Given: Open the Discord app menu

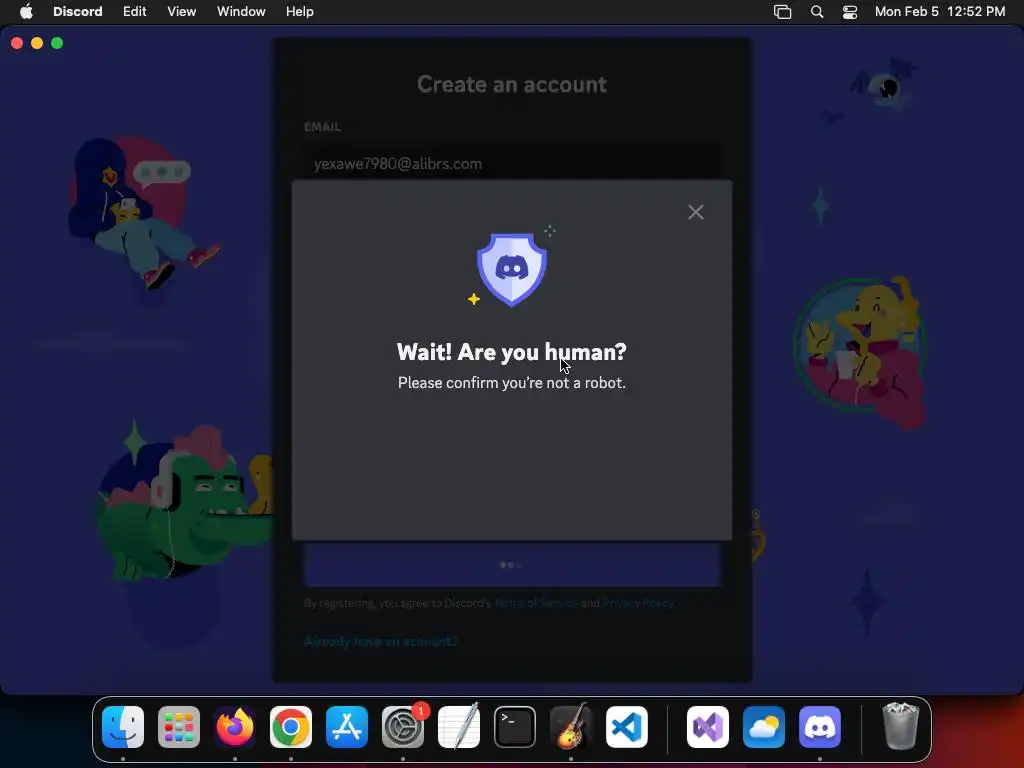Looking at the screenshot, I should (78, 12).
